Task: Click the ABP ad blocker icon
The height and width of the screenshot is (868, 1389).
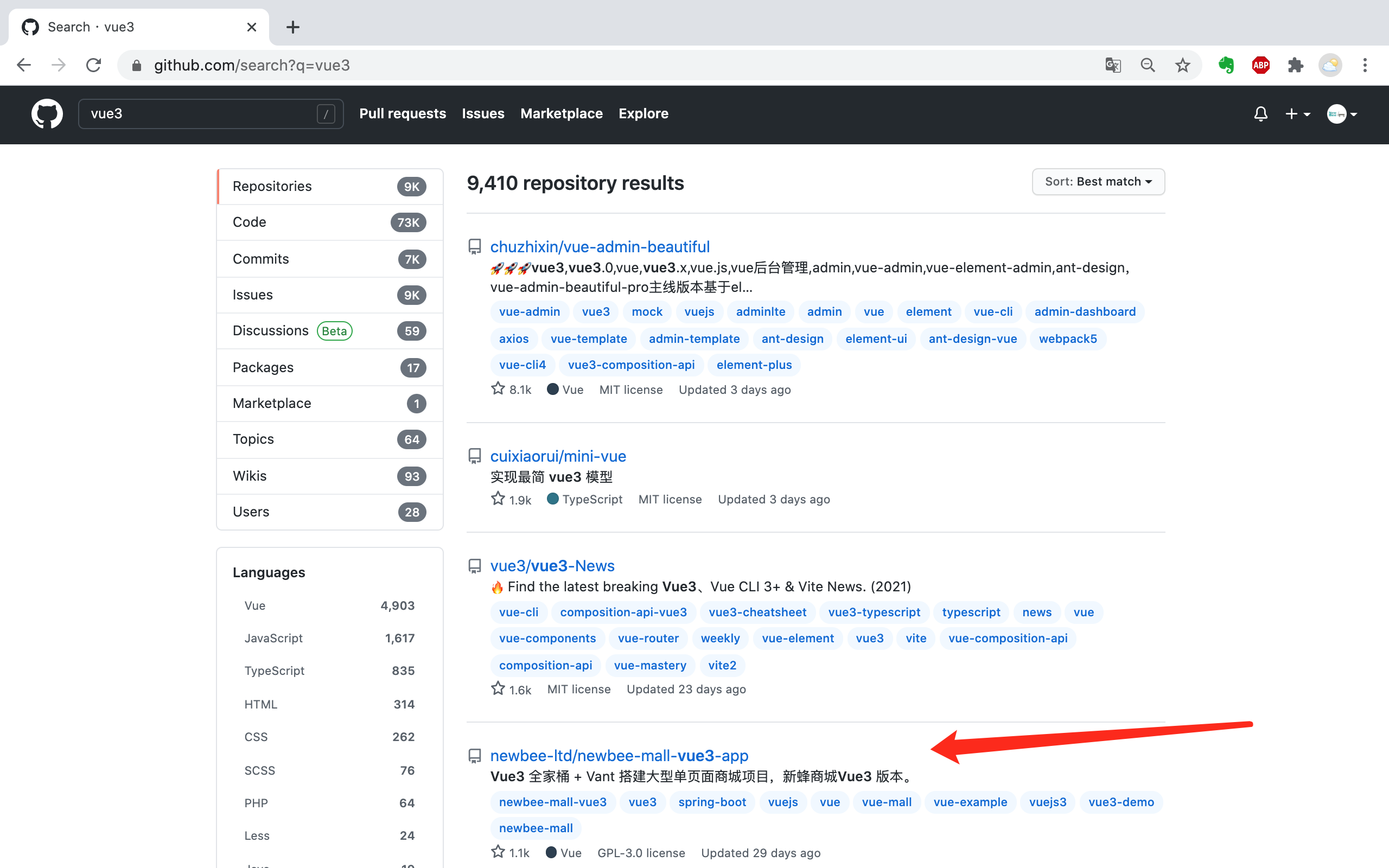Action: 1260,65
